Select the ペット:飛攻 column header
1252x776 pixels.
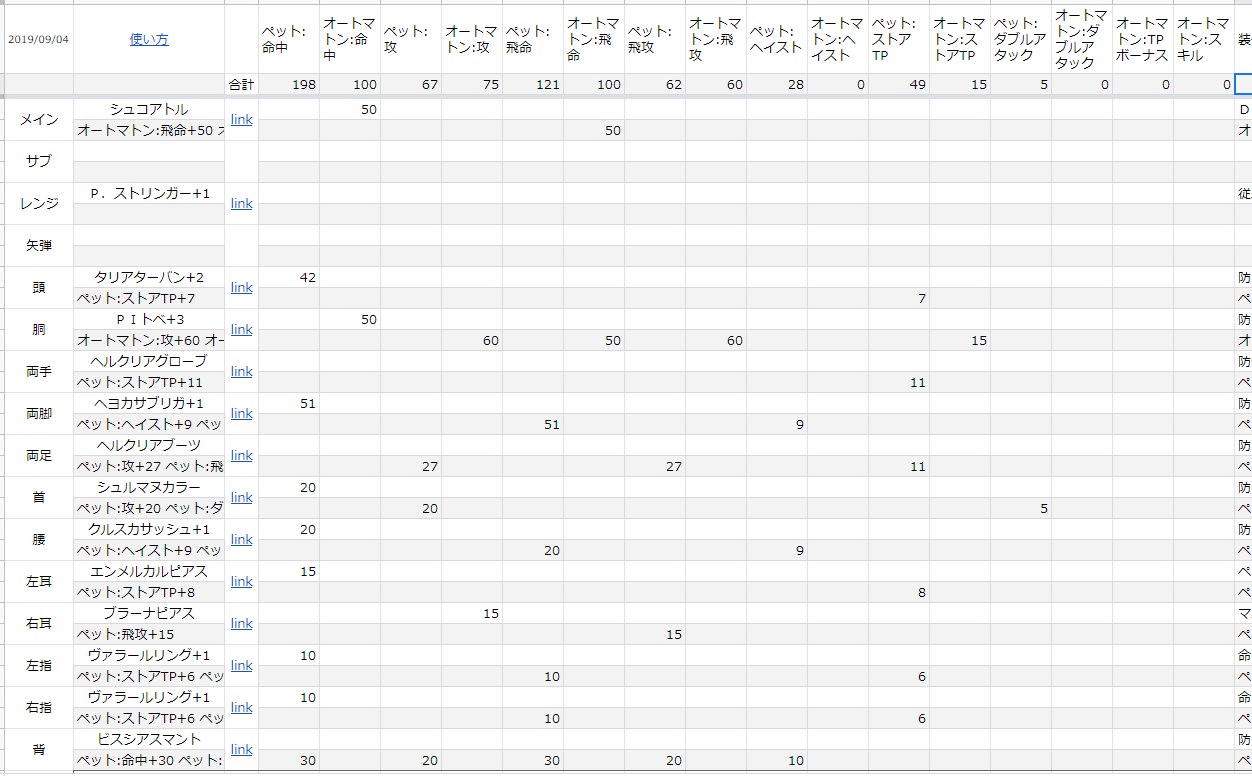click(x=655, y=40)
